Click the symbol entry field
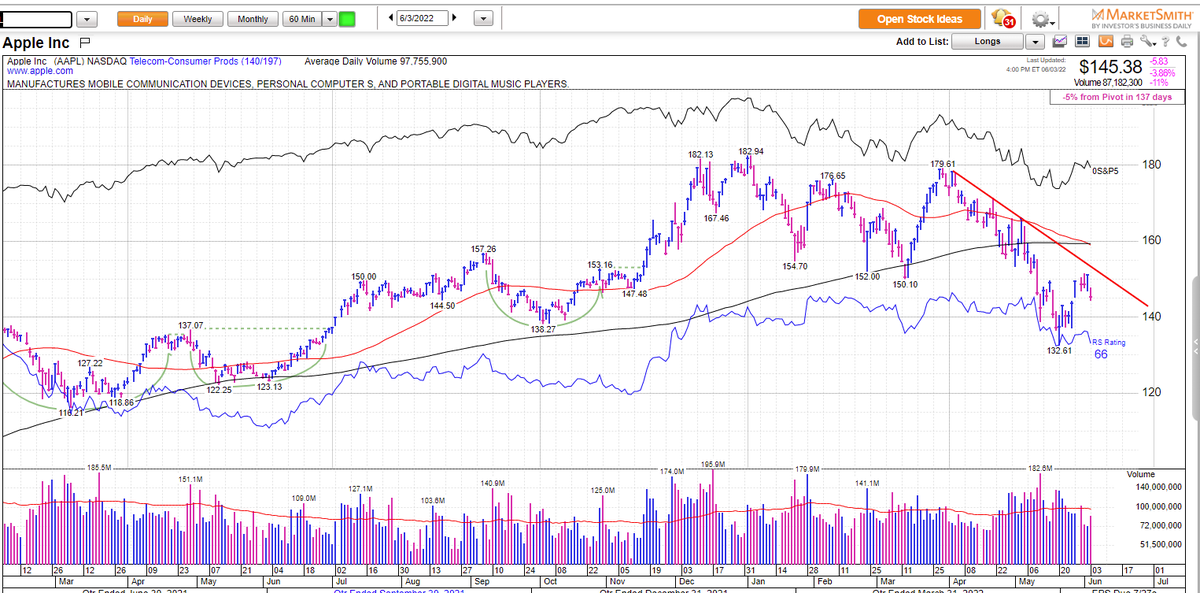Screen dimensions: 1200x593 [x=36, y=19]
